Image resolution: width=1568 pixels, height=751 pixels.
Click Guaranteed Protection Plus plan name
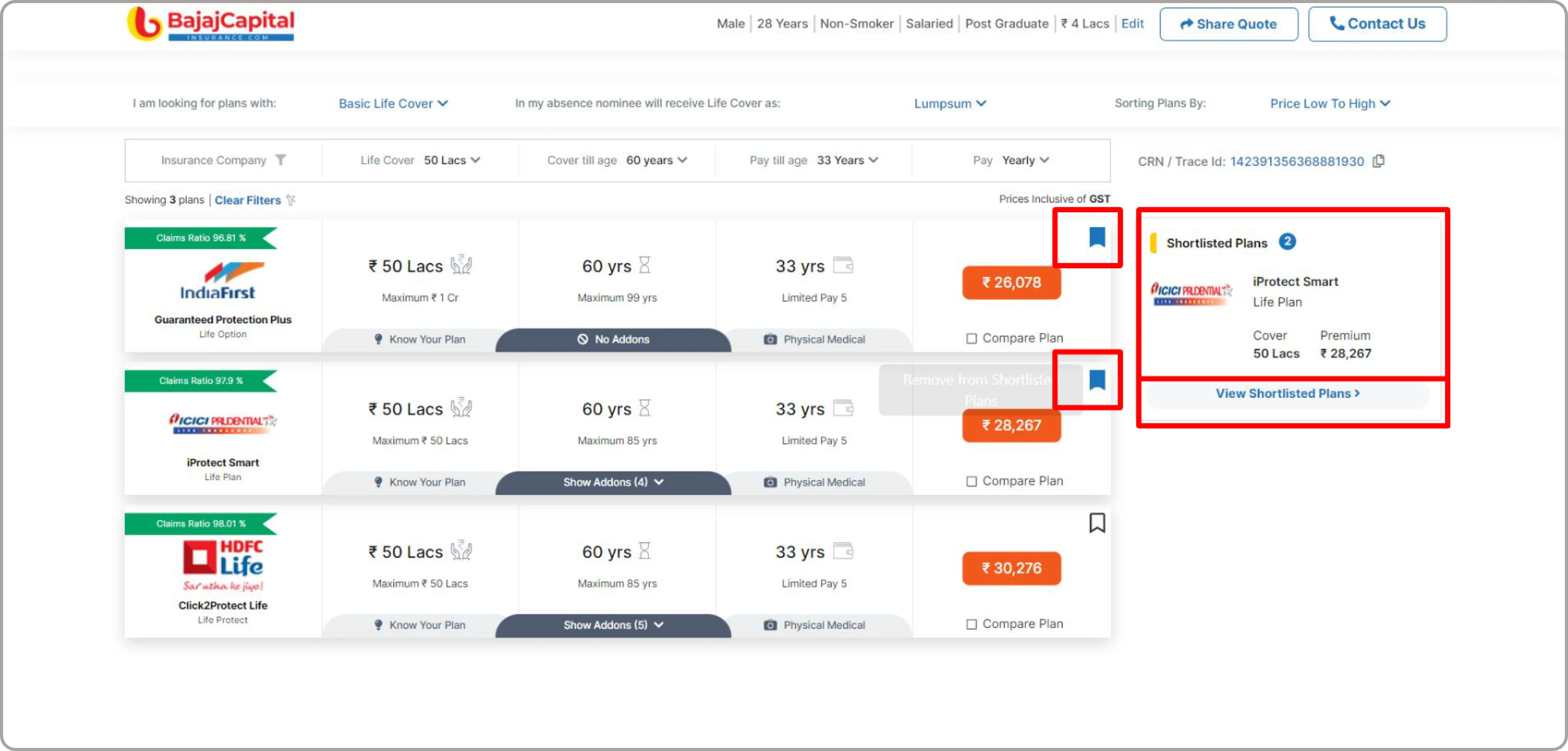click(223, 320)
